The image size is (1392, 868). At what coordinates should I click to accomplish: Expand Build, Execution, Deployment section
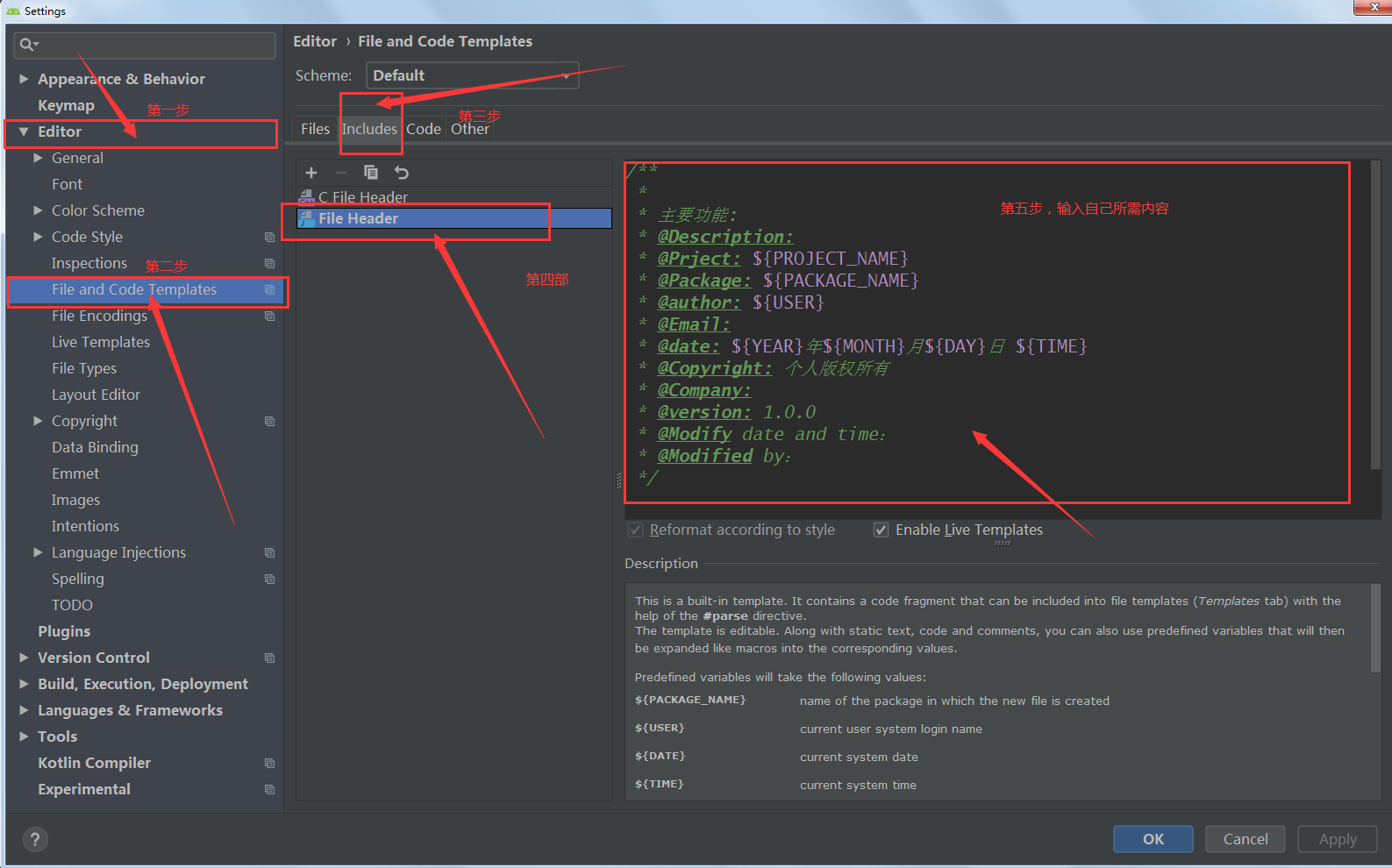(x=24, y=684)
